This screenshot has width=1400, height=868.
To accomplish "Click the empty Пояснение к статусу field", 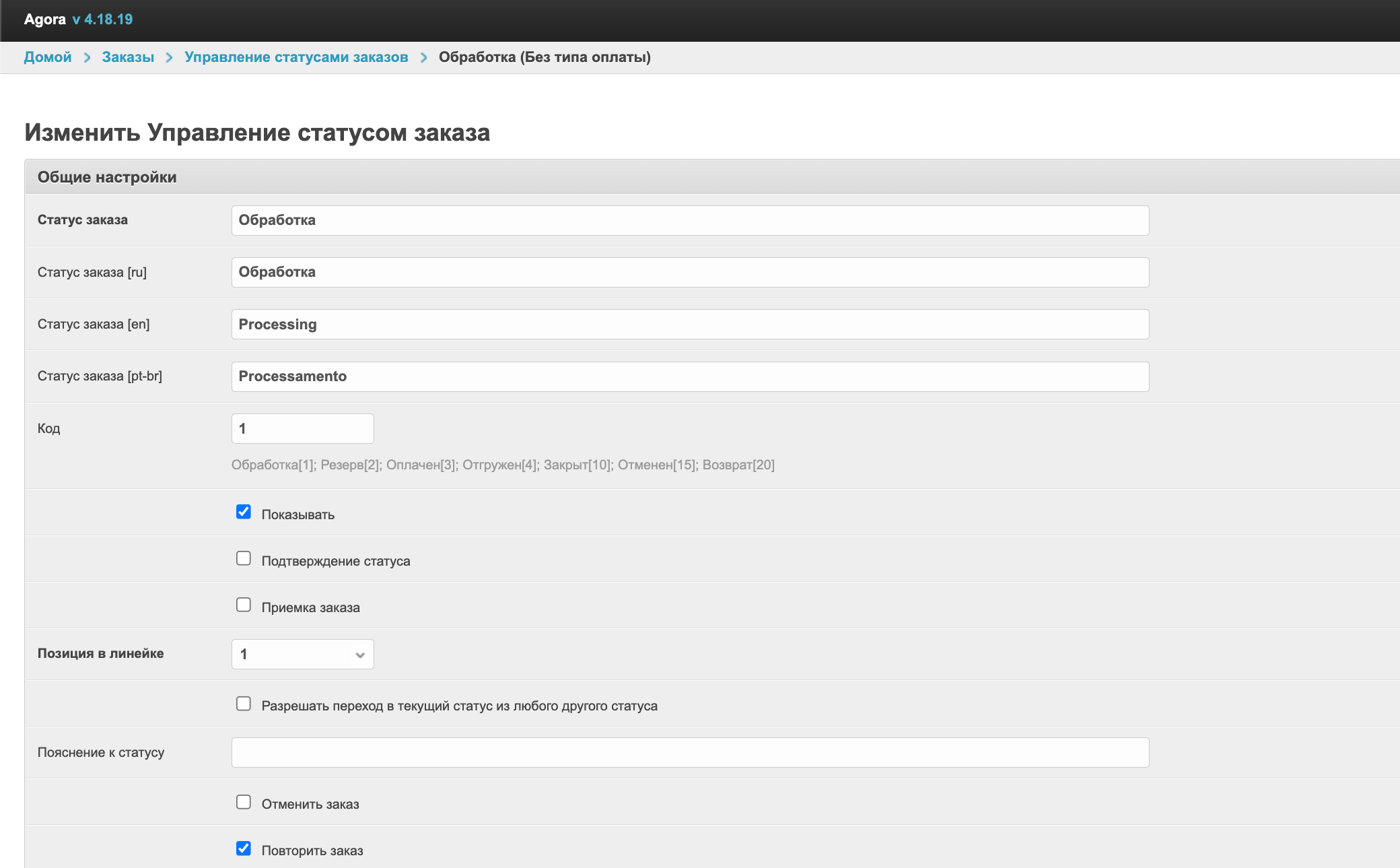I will (x=690, y=753).
